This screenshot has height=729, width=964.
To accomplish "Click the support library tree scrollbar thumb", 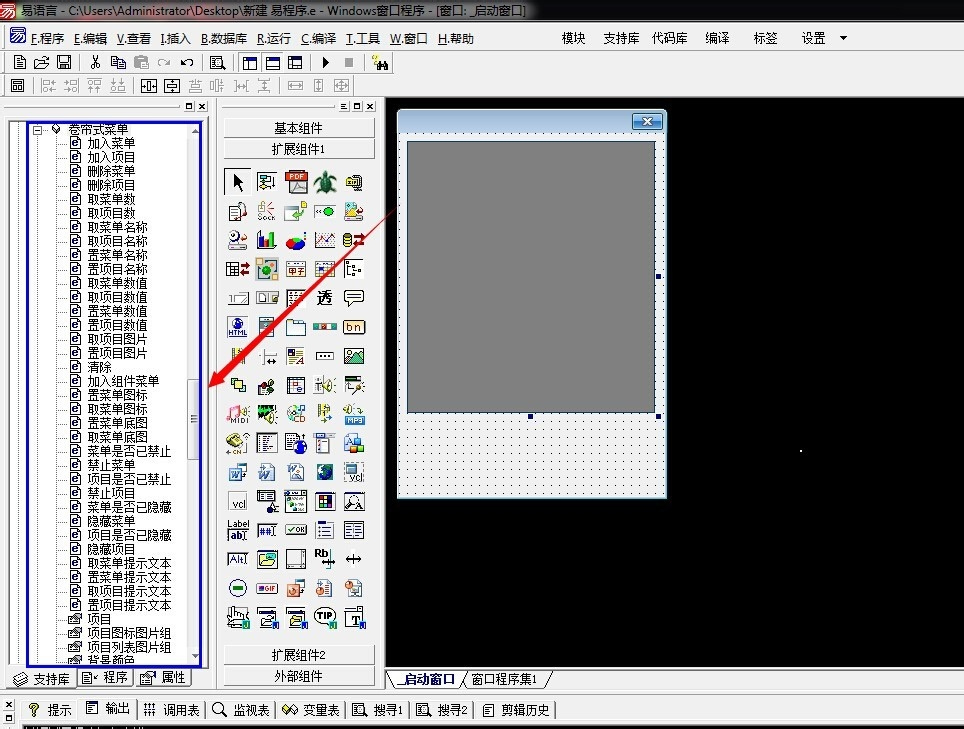I will [194, 420].
